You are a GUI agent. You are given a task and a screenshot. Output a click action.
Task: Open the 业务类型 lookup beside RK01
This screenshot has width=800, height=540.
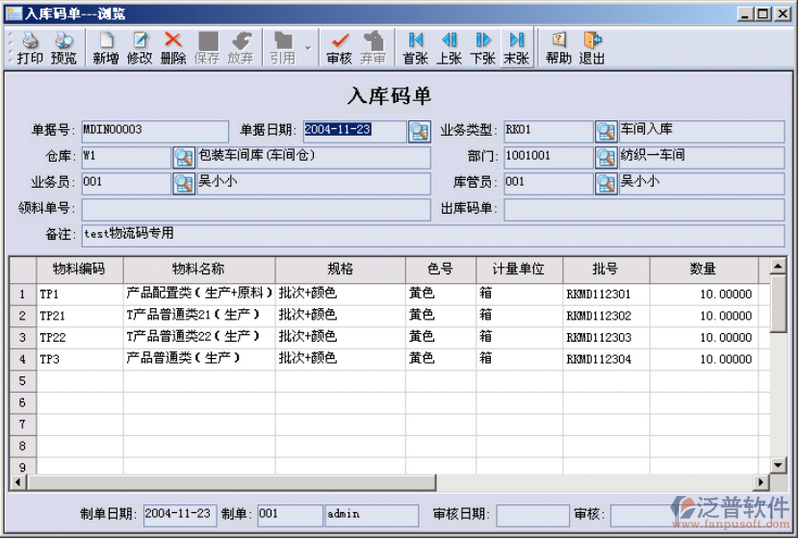(x=606, y=131)
